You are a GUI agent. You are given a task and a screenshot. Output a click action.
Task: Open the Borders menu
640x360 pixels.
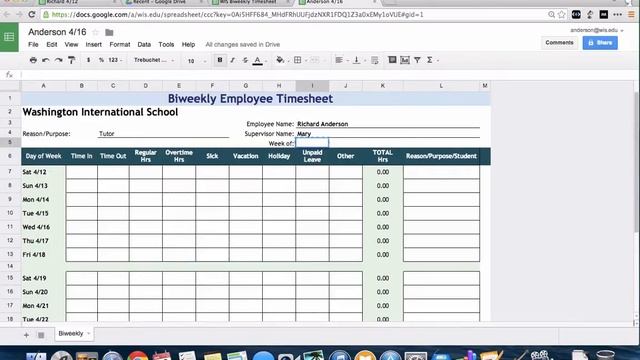coord(298,60)
